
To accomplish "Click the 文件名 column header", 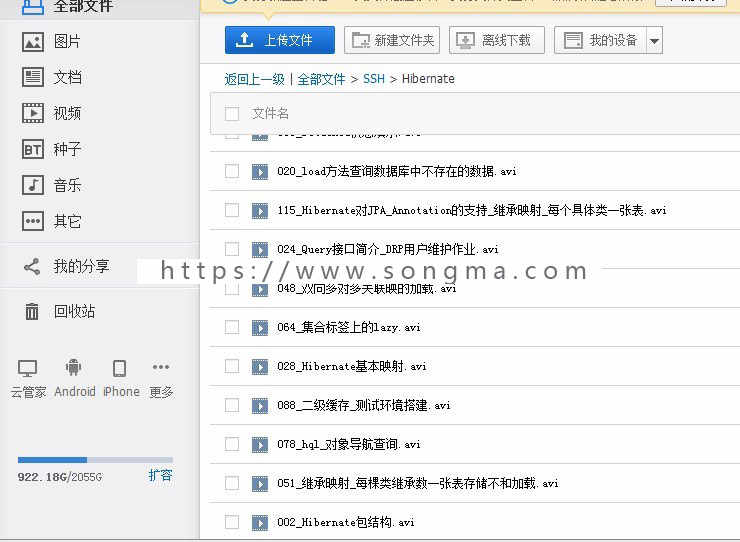I will 270,113.
